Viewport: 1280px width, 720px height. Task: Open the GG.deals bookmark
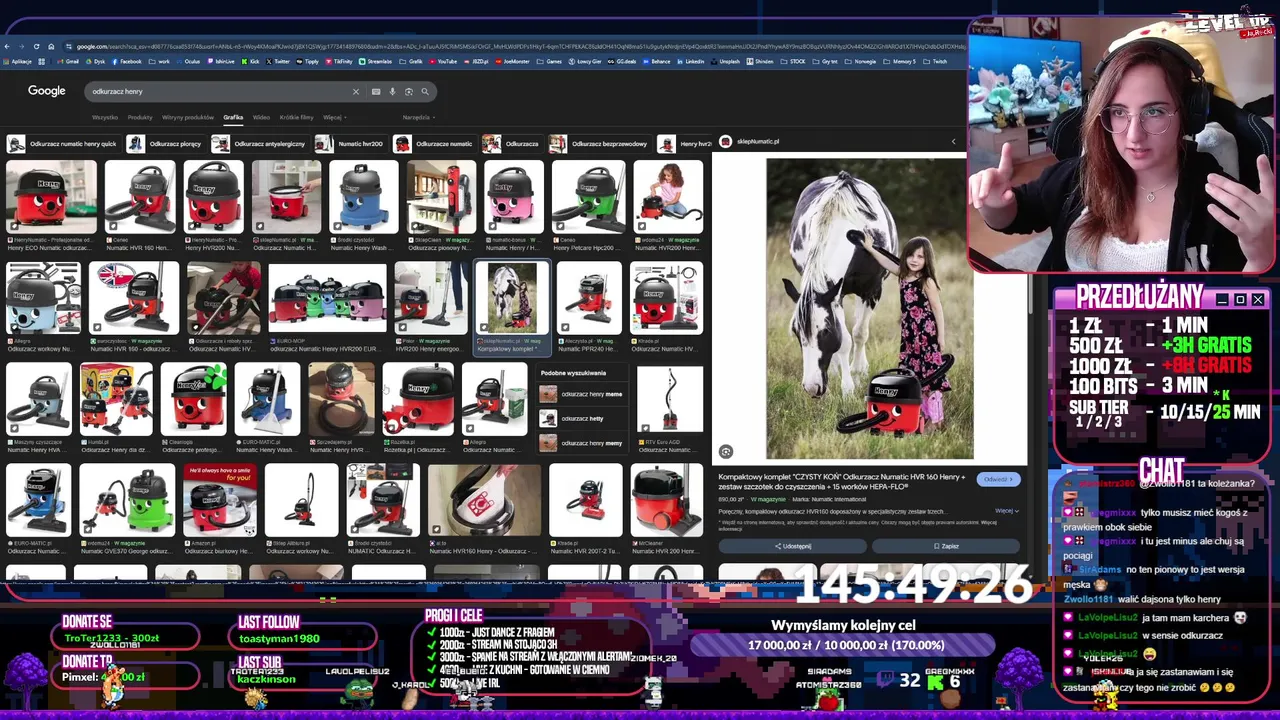[622, 61]
